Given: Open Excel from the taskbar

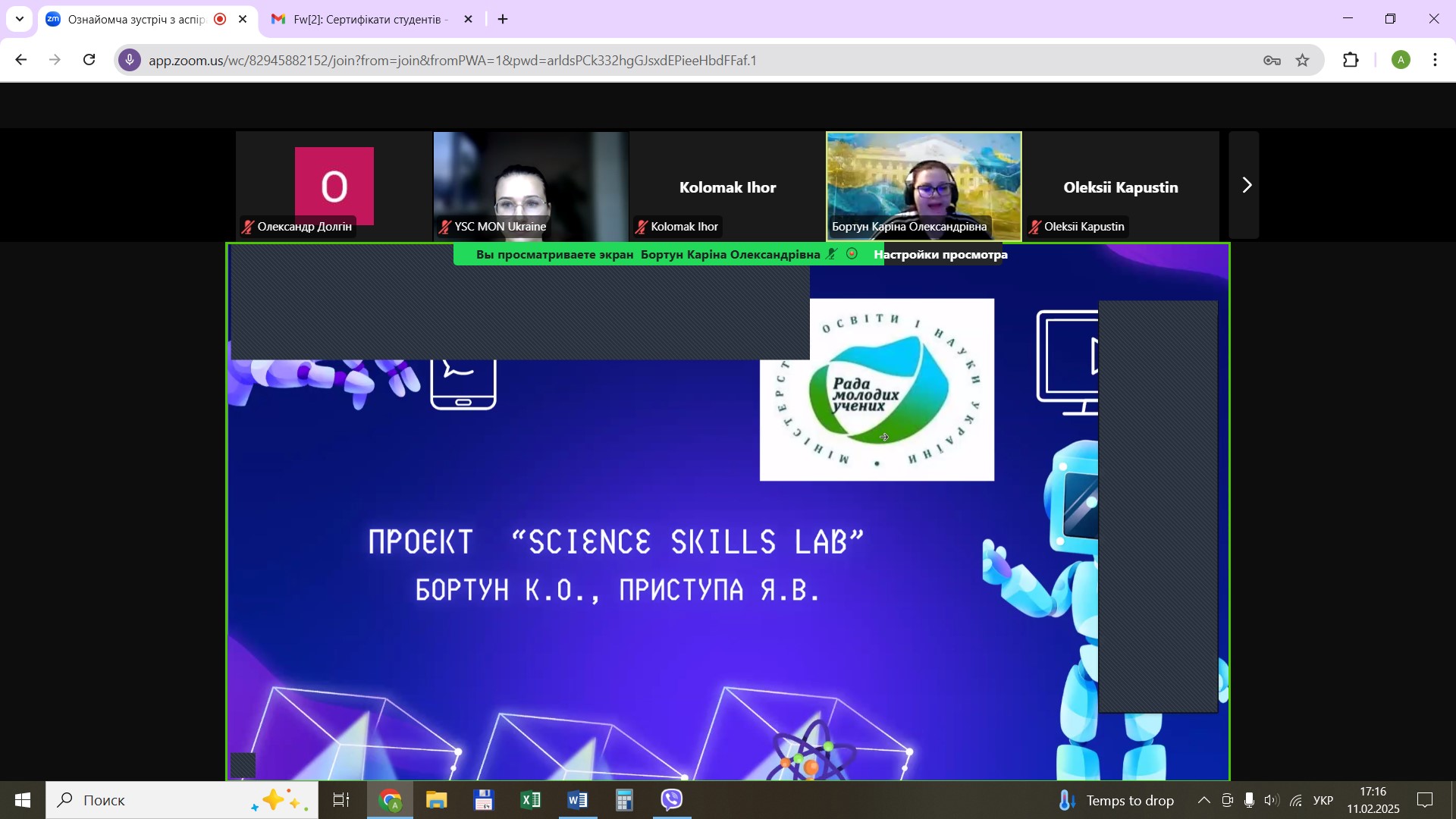Looking at the screenshot, I should pos(531,800).
